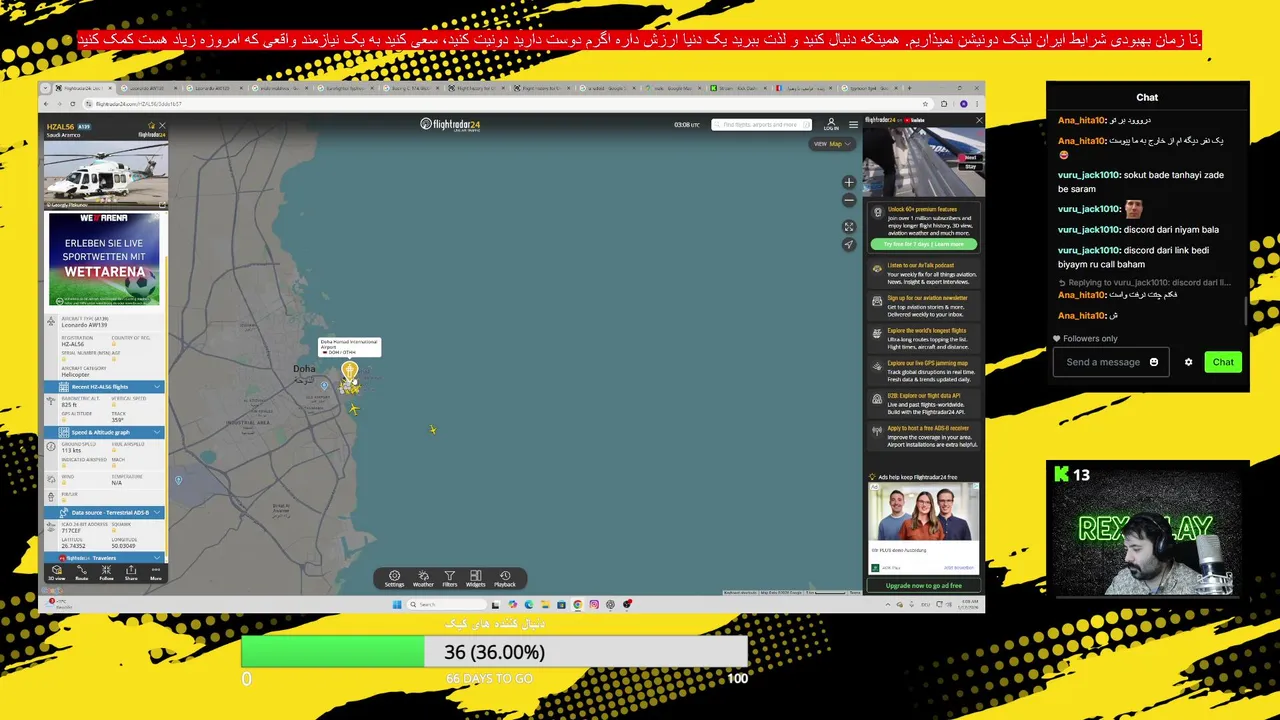
Task: Open the VIEW Map dropdown
Action: coord(831,144)
